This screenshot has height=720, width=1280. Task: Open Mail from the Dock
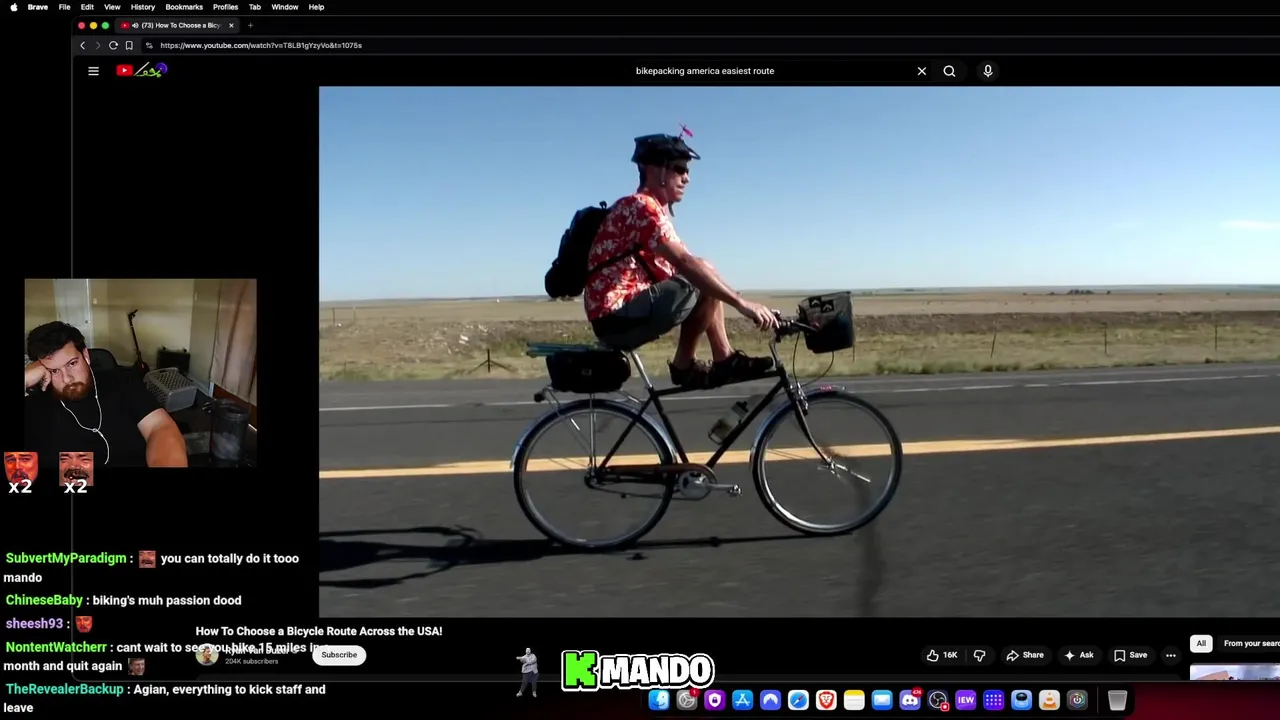882,700
